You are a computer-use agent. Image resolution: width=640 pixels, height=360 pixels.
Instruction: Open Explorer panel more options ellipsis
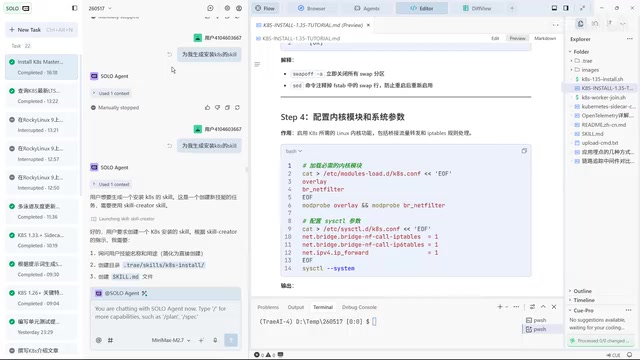click(629, 39)
